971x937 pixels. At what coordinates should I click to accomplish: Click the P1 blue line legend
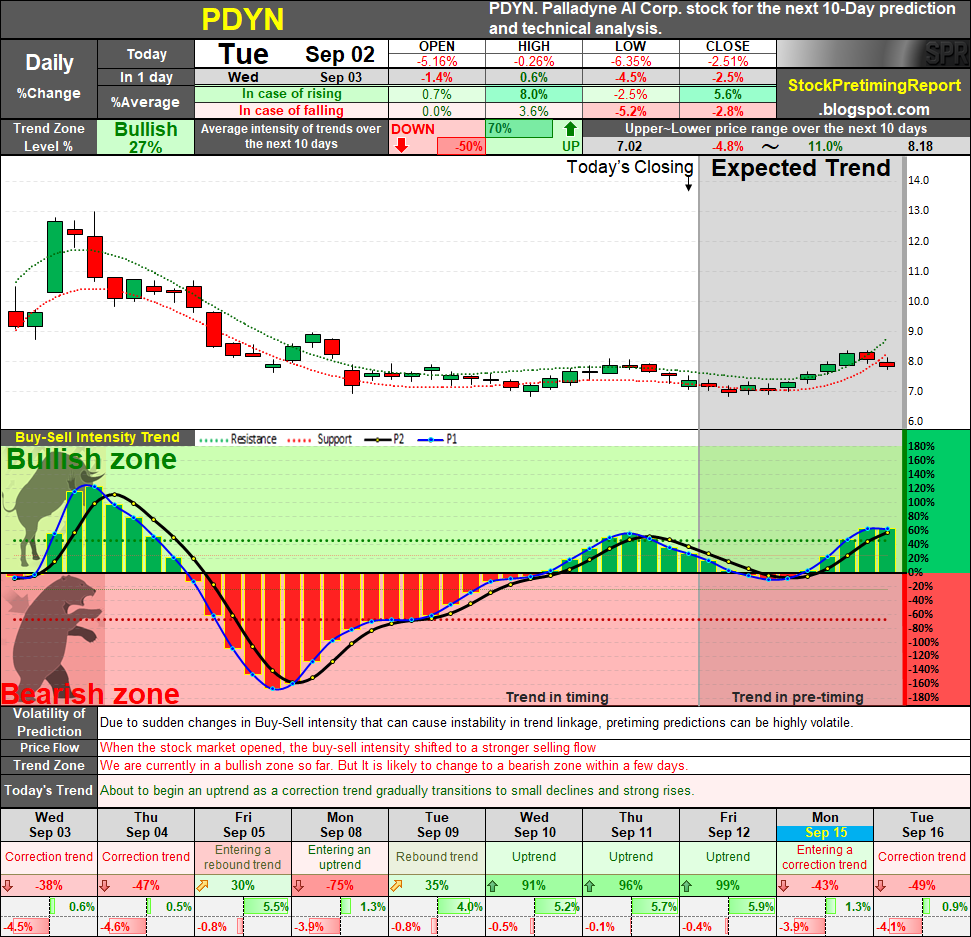click(x=437, y=439)
